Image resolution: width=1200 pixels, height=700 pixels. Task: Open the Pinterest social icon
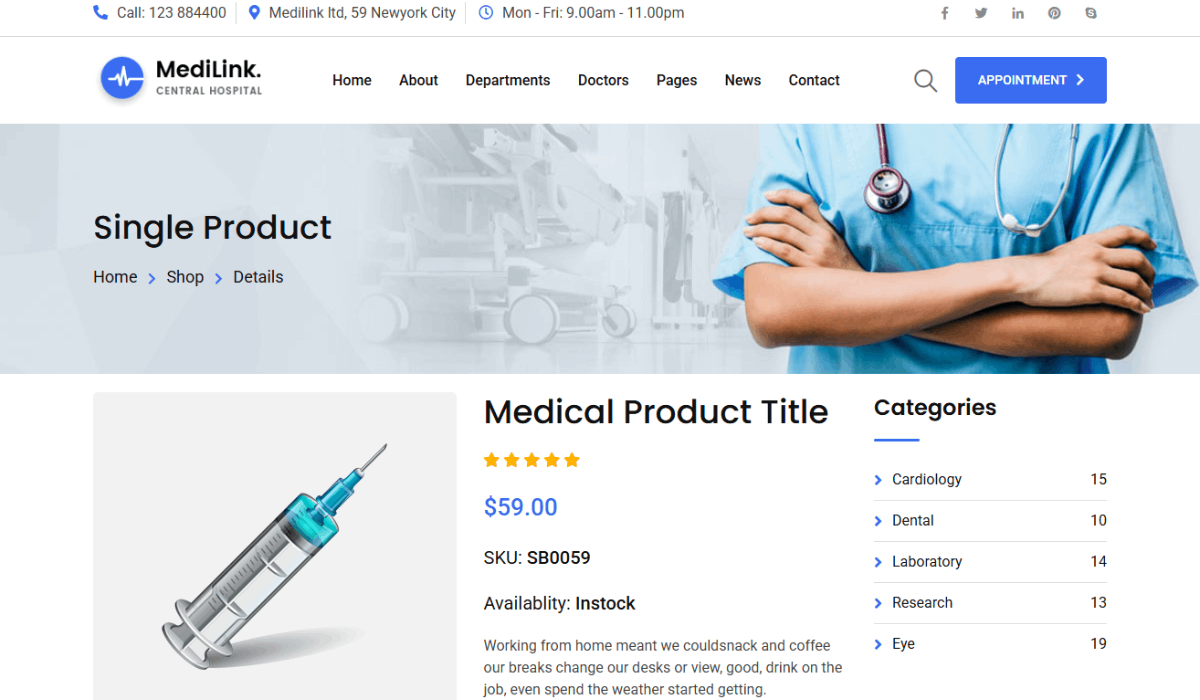point(1054,13)
